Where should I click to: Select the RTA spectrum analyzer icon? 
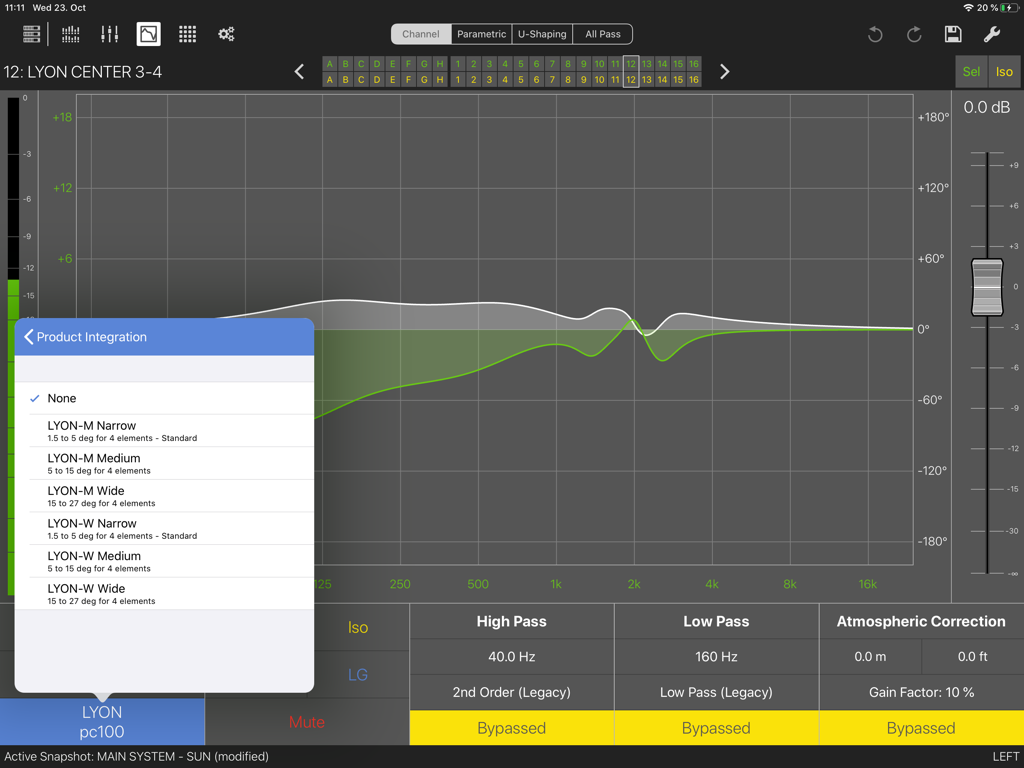pyautogui.click(x=70, y=33)
